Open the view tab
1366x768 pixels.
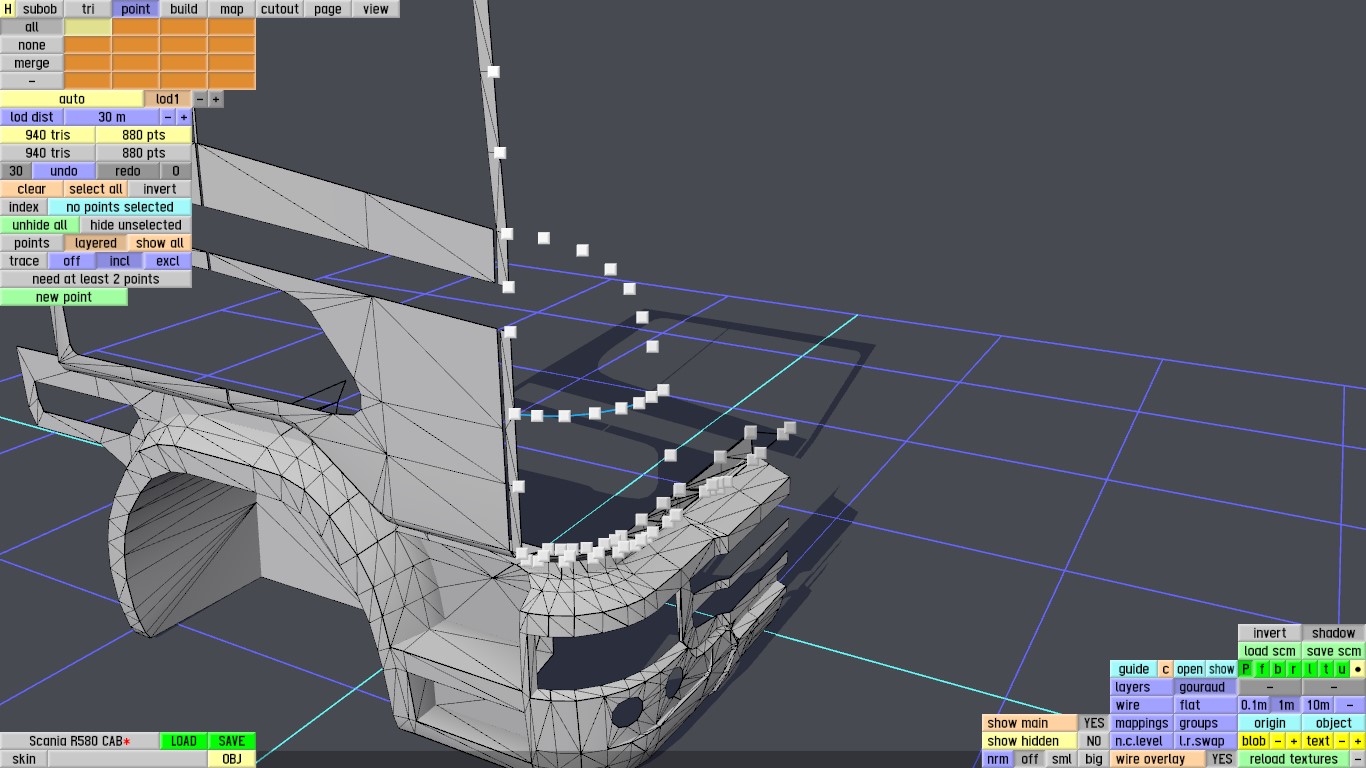pyautogui.click(x=376, y=9)
